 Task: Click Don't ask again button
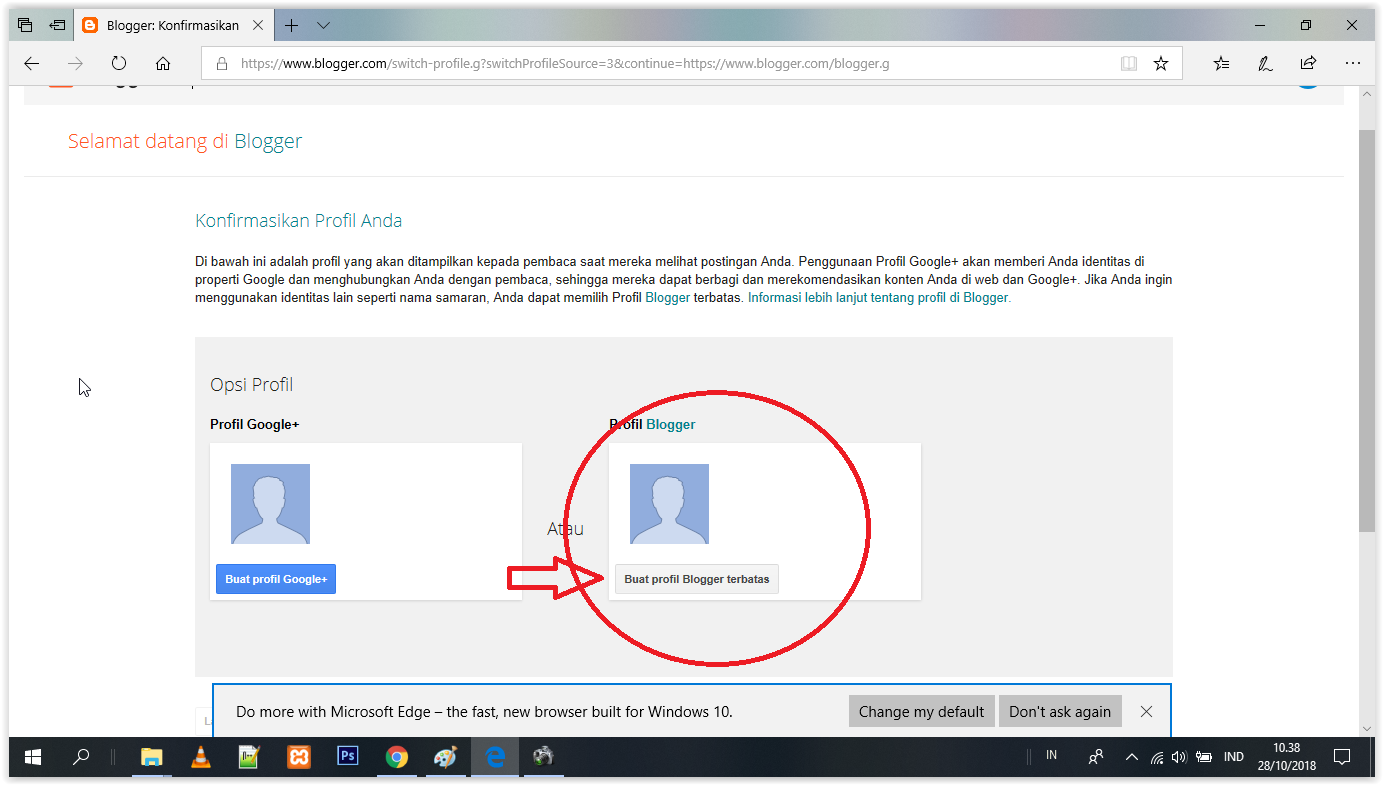click(x=1060, y=711)
